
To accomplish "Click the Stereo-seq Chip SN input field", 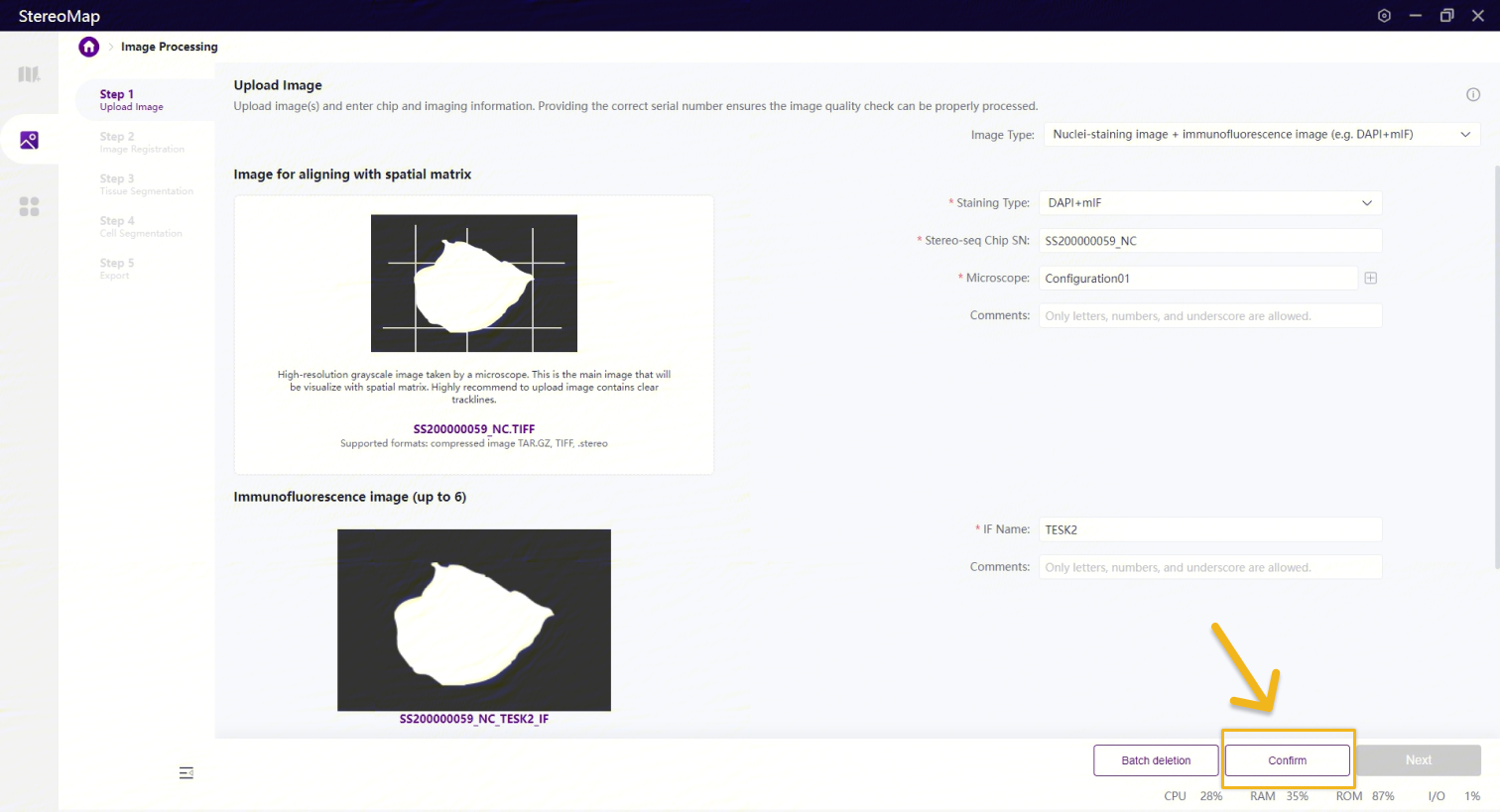I will click(x=1209, y=241).
